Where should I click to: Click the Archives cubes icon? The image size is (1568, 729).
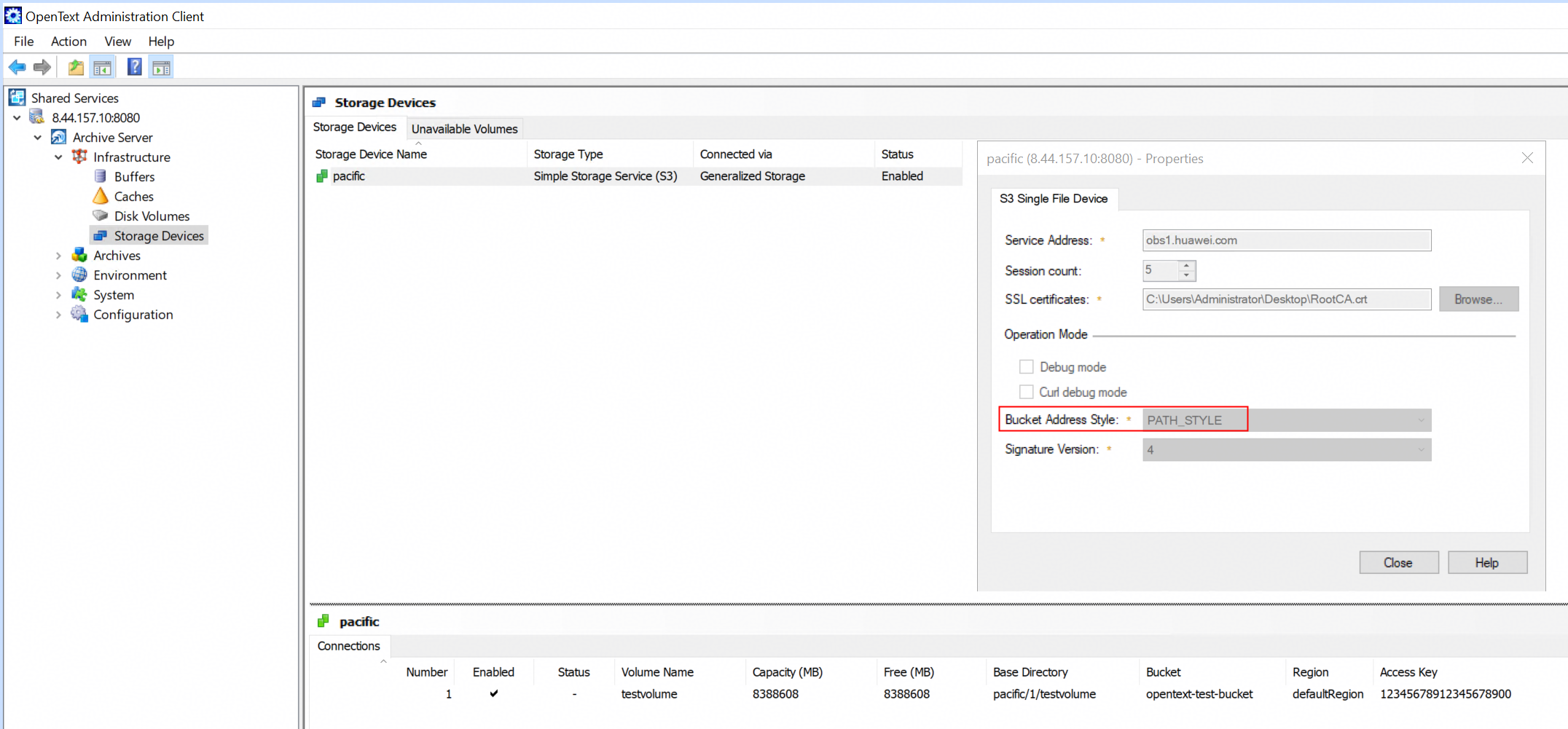point(79,255)
